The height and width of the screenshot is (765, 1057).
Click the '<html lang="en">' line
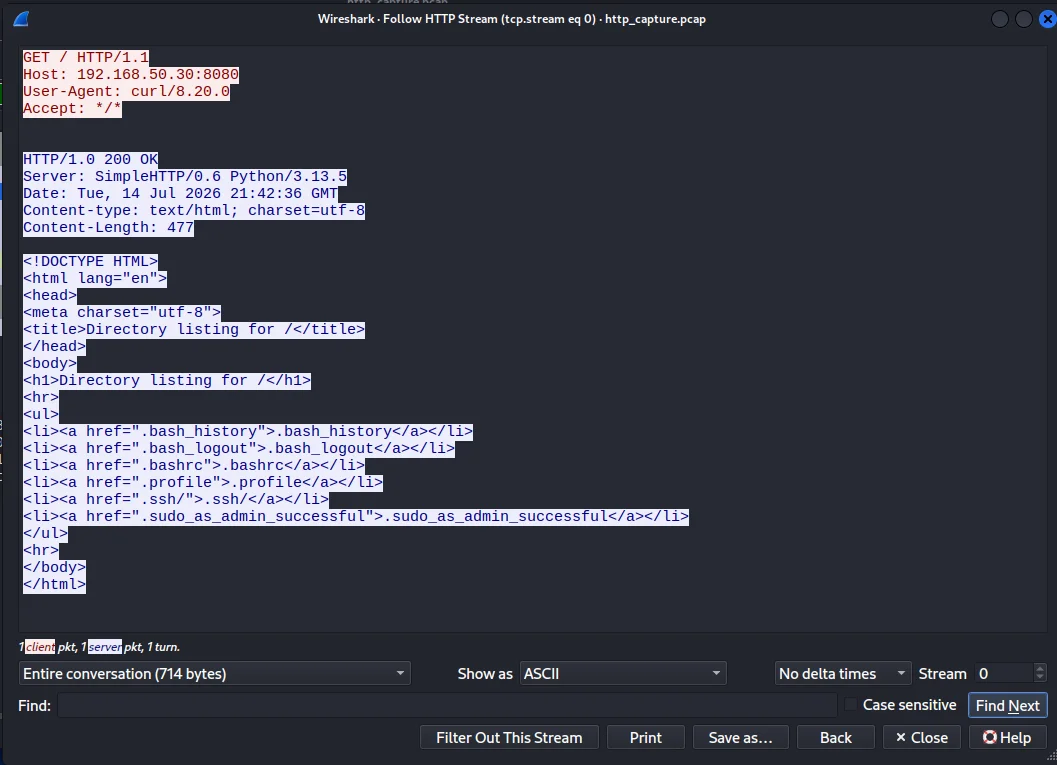click(94, 278)
